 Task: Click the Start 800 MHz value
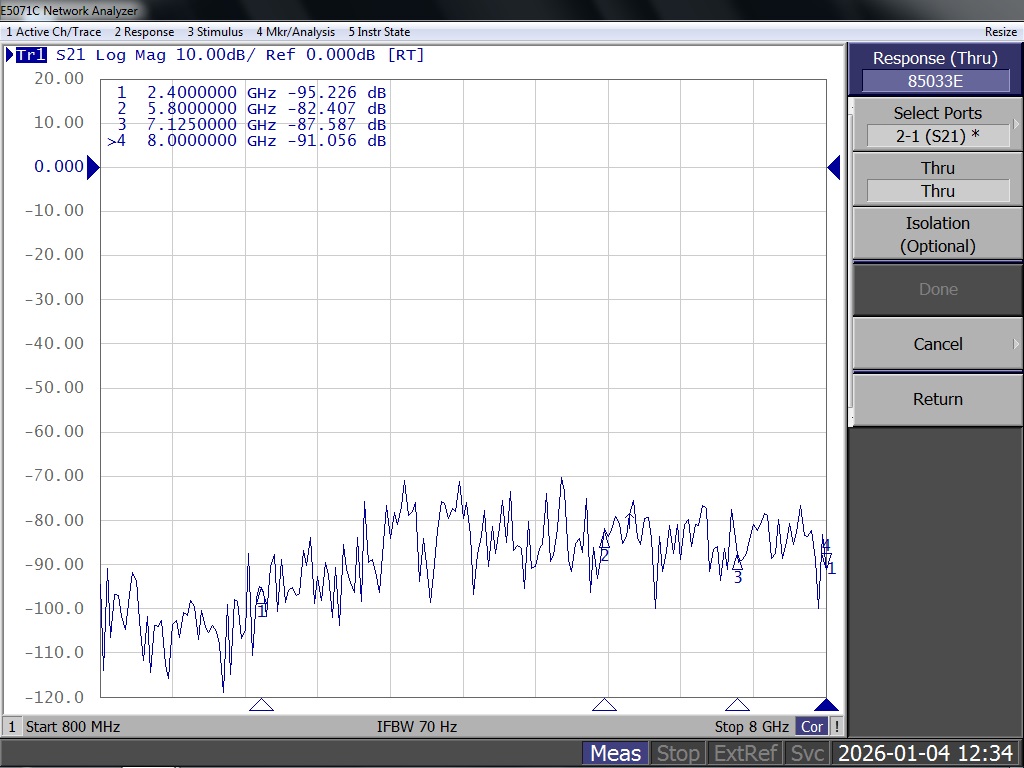click(x=72, y=726)
